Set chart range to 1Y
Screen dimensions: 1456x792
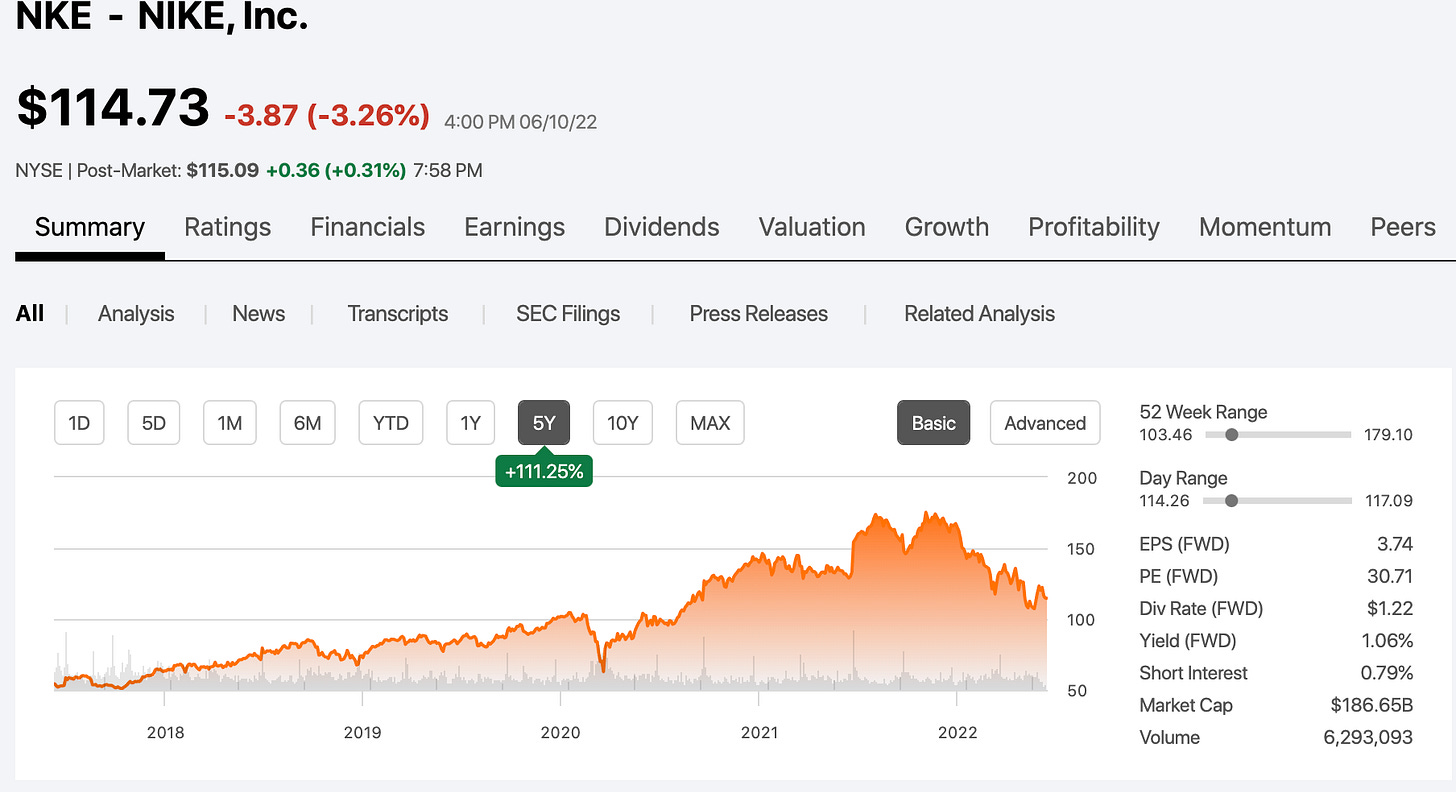click(470, 423)
